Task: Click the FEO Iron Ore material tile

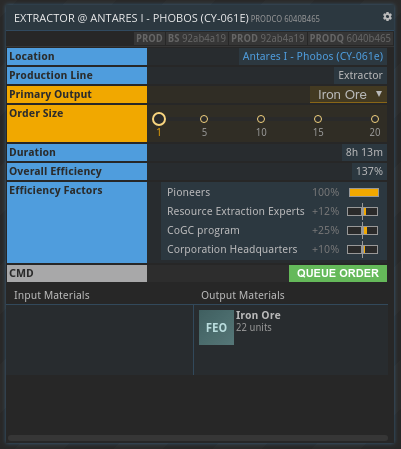Action: click(216, 327)
